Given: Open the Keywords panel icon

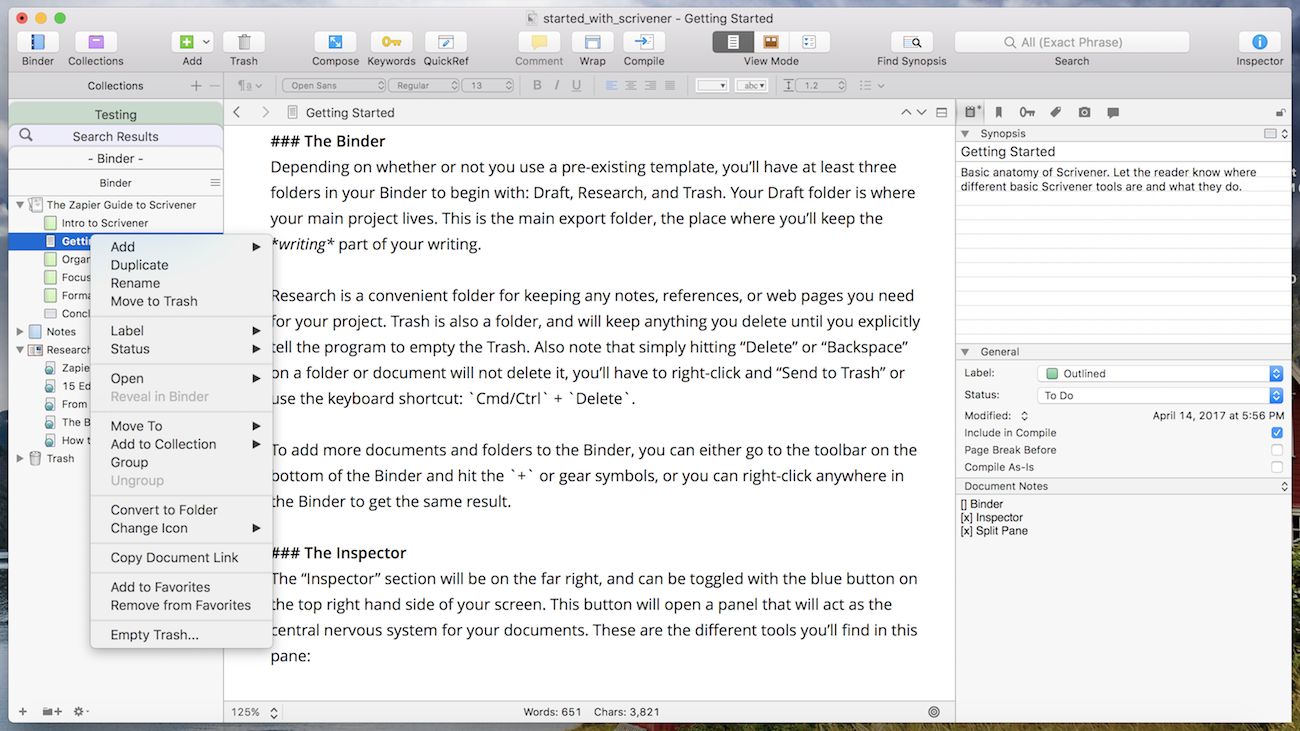Looking at the screenshot, I should point(391,42).
